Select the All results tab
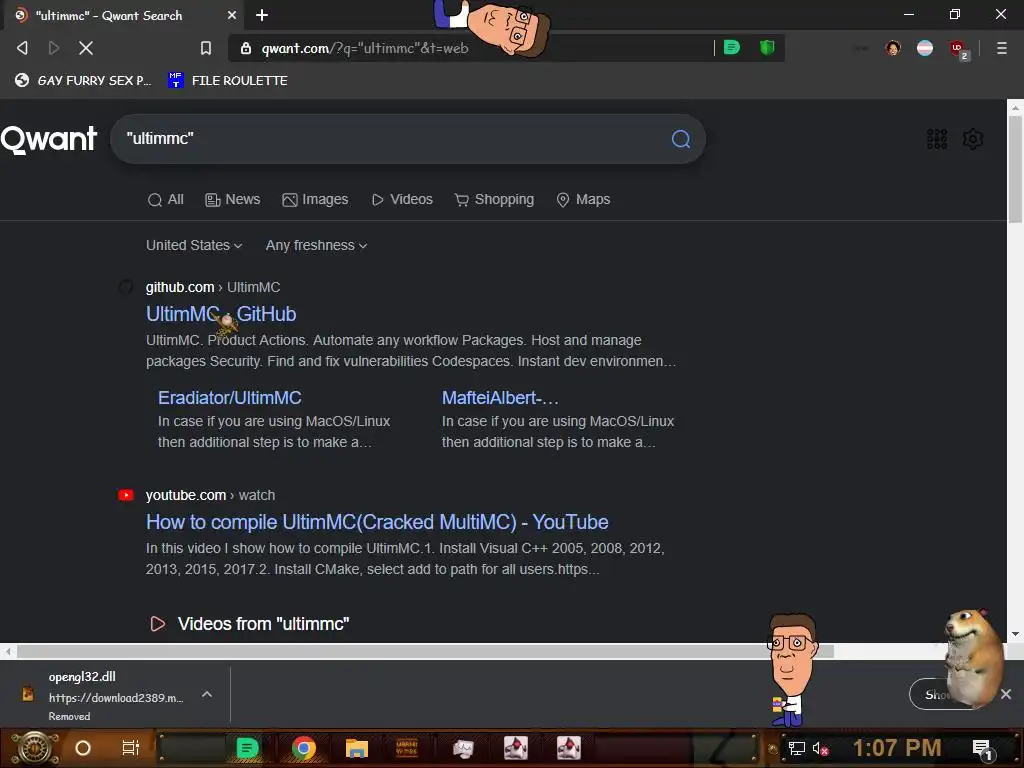Screen dimensions: 1024x768 tap(165, 199)
